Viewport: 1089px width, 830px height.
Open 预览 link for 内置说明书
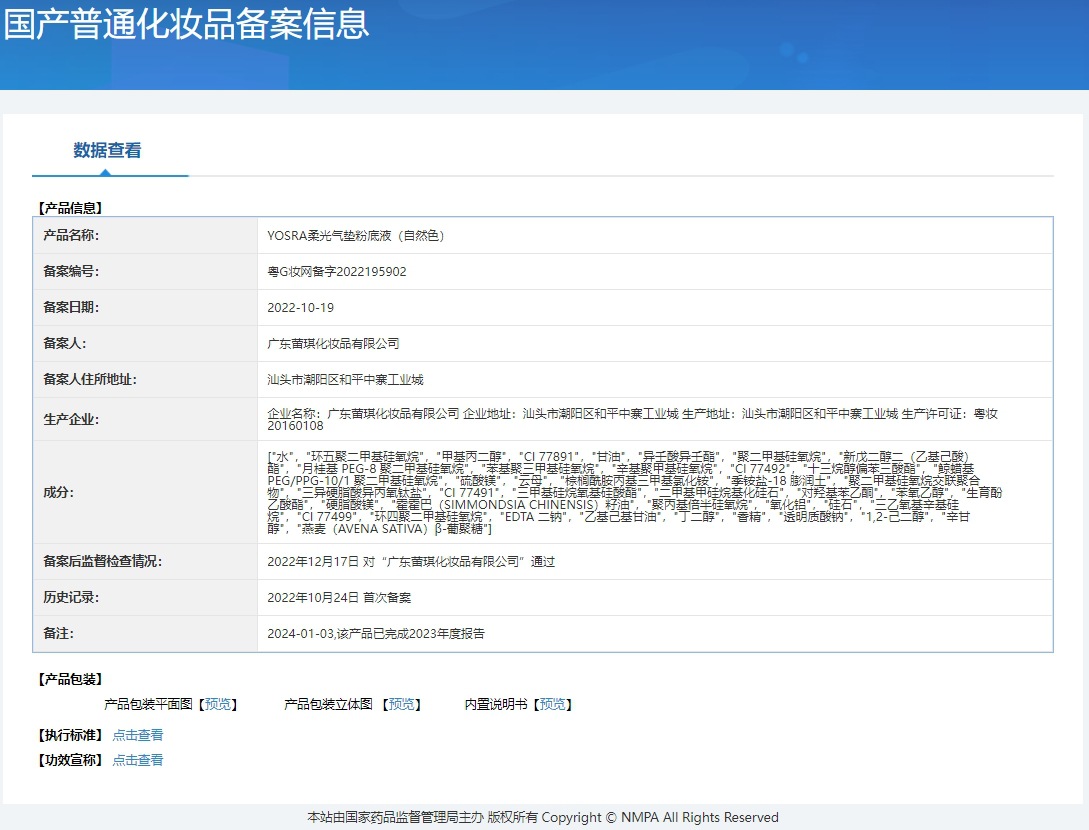tap(552, 705)
